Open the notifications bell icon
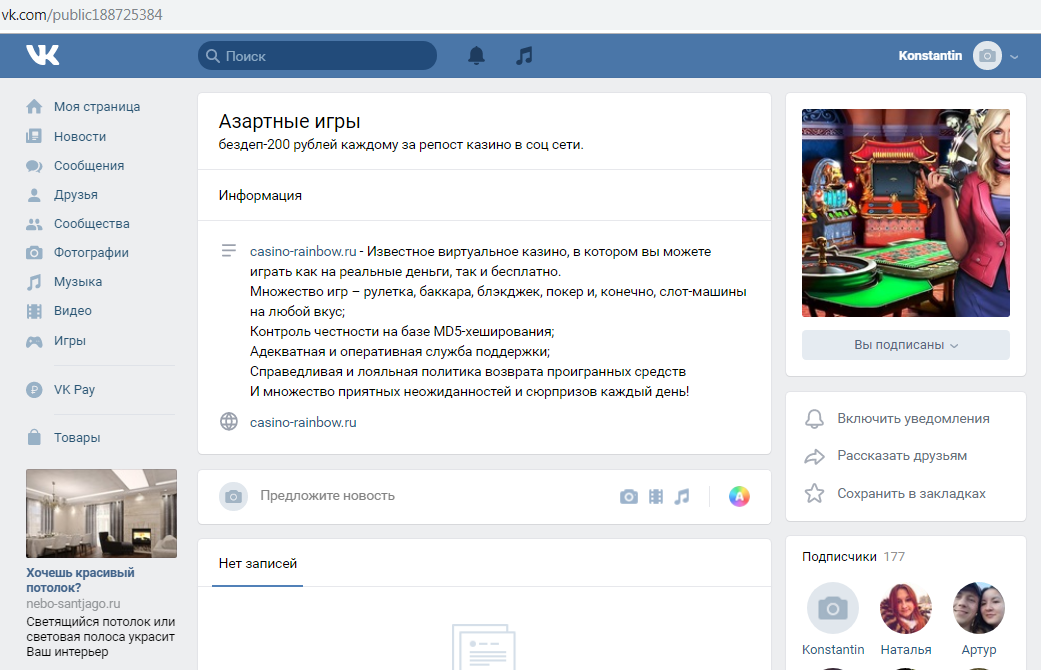1041x670 pixels. [476, 56]
